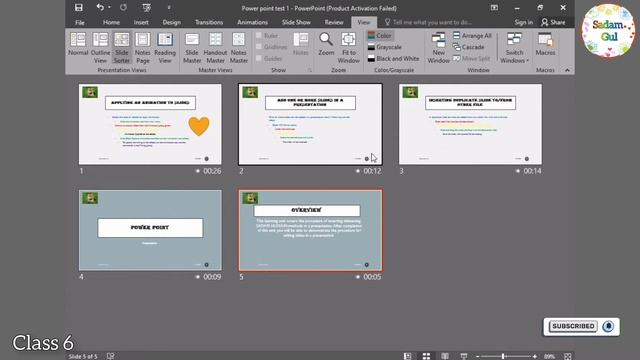The image size is (640, 360).
Task: Open Slide Master view
Action: [192, 47]
